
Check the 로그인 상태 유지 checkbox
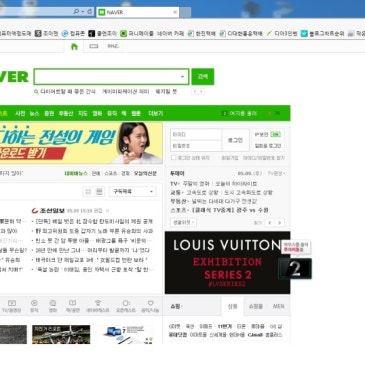click(173, 157)
